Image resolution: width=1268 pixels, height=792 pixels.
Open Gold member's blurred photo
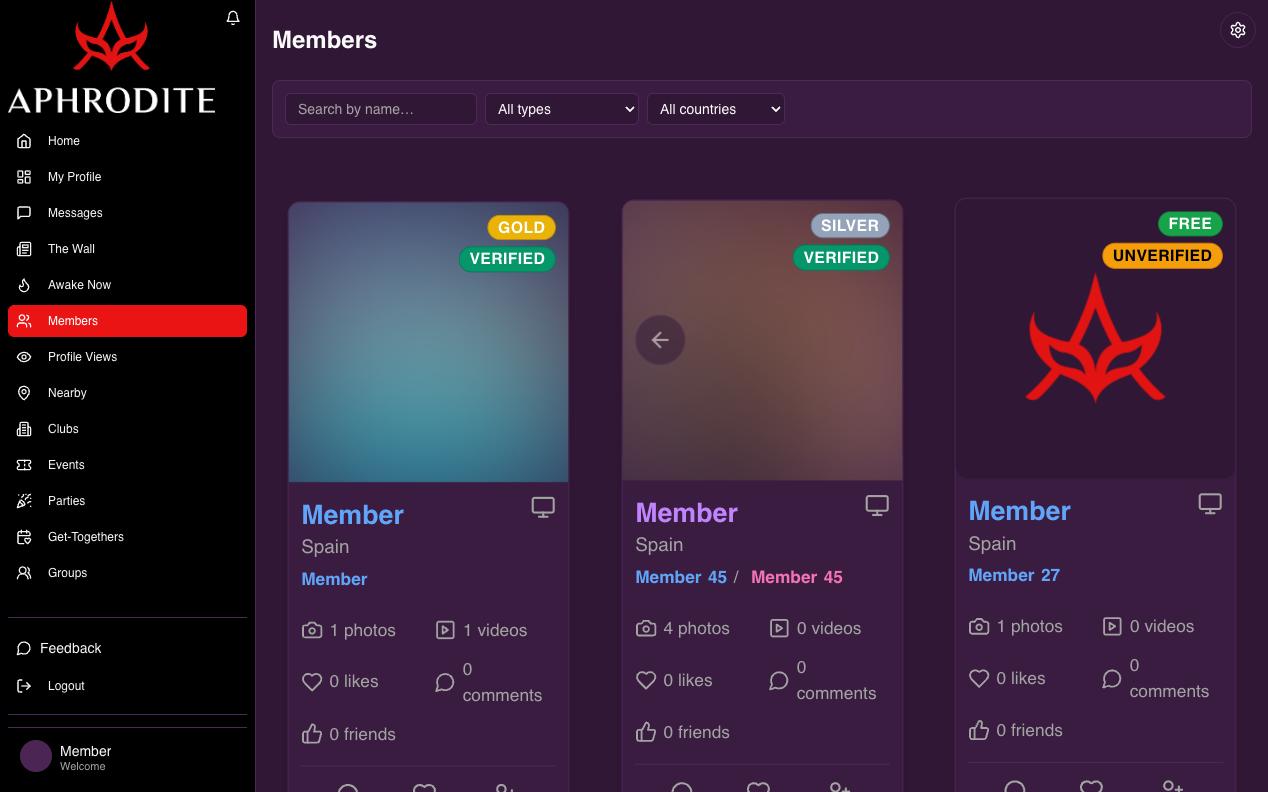tap(428, 342)
